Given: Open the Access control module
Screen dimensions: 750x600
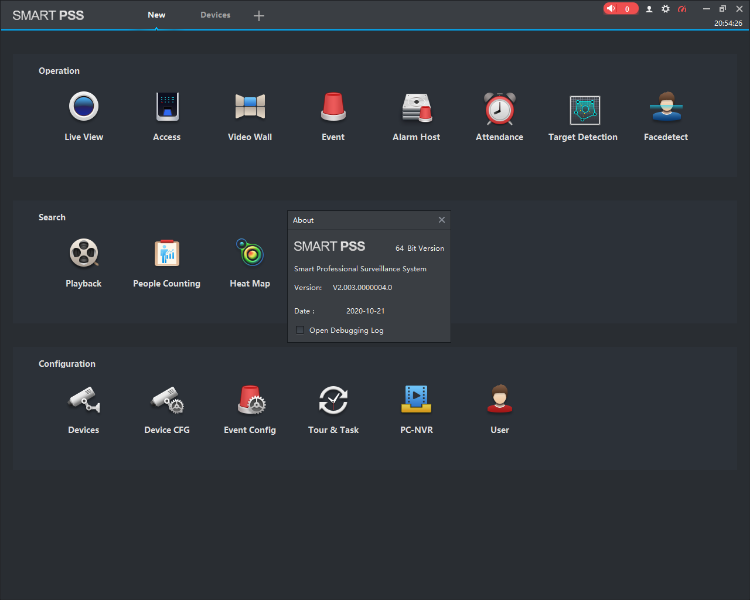Looking at the screenshot, I should point(167,116).
